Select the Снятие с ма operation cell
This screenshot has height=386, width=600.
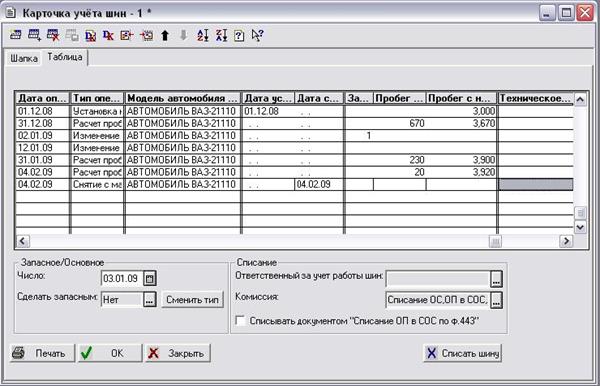tap(97, 185)
